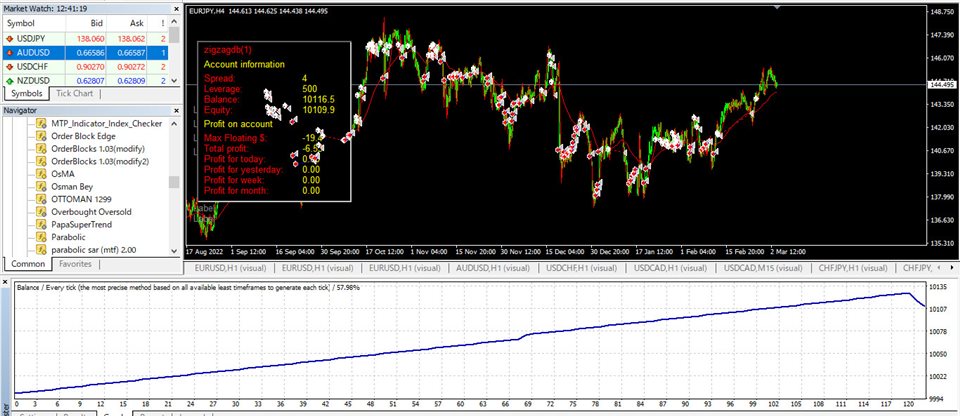Open the Favorites tab in Navigator
This screenshot has width=960, height=416.
pos(77,265)
